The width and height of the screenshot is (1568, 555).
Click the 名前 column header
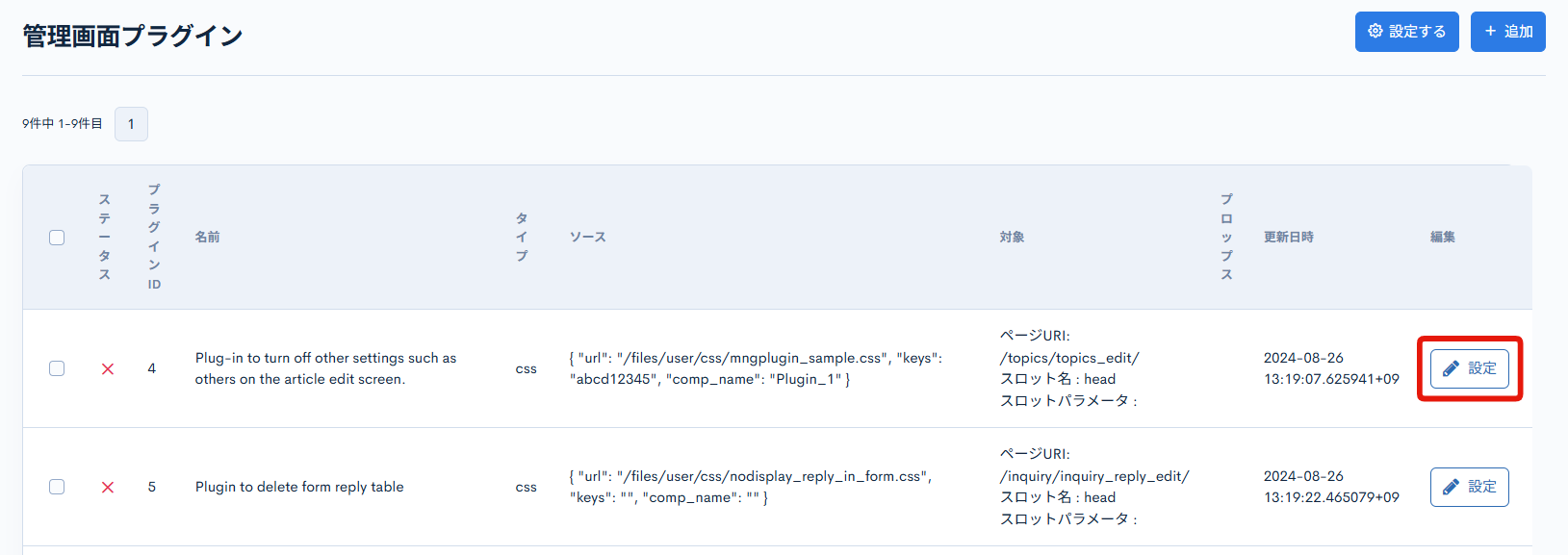[208, 237]
